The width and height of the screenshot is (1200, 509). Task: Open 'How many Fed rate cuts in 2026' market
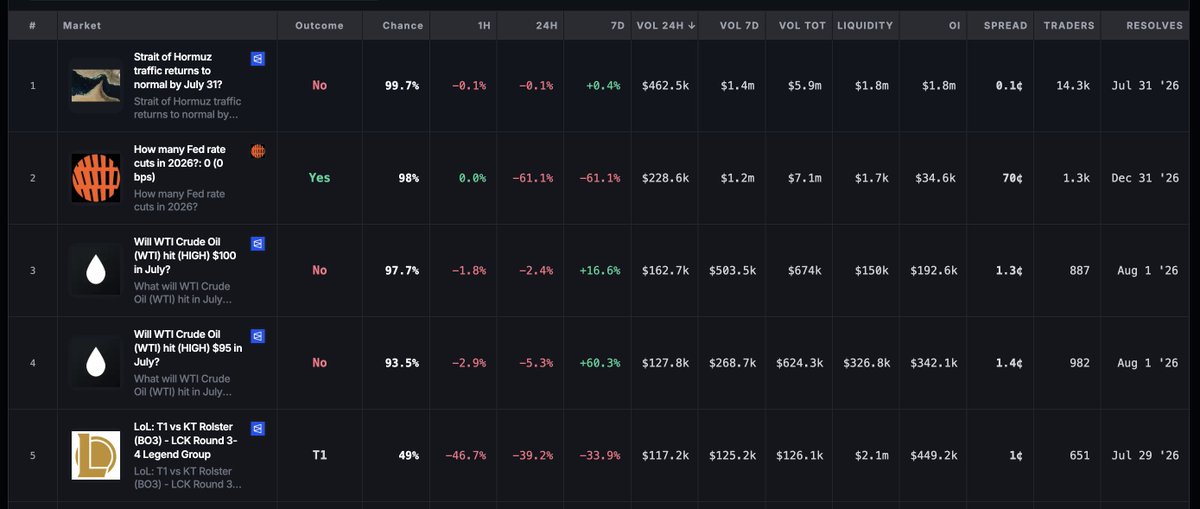click(182, 163)
